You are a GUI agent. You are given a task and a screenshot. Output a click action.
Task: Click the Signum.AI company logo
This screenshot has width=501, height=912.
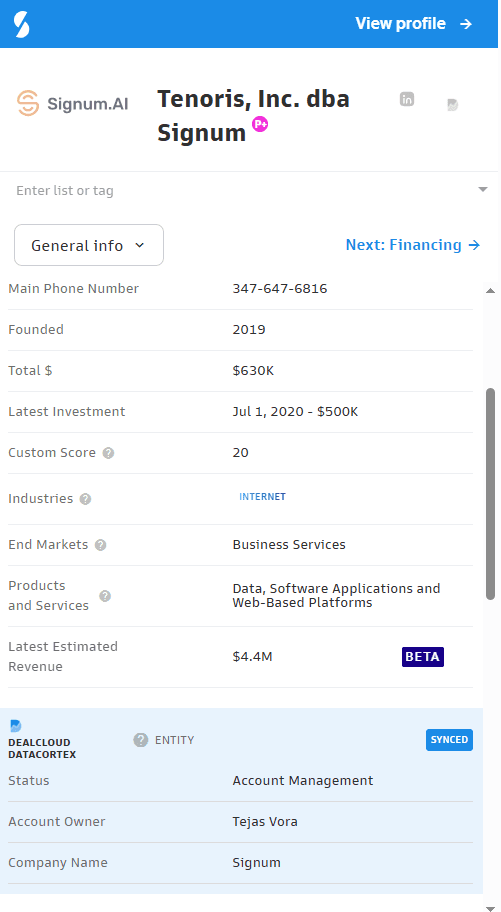73,104
